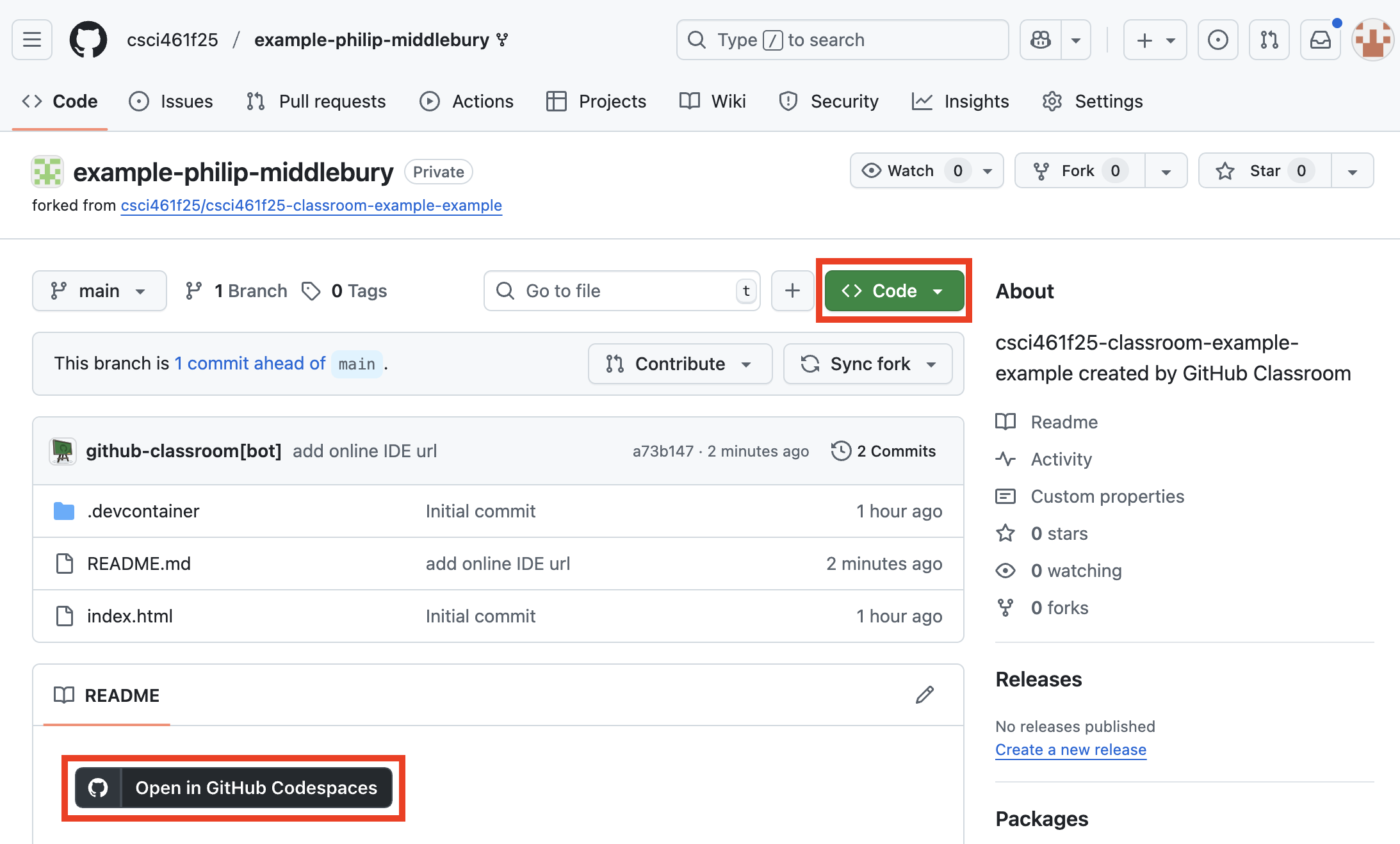
Task: Click the add file plus button
Action: coord(792,291)
